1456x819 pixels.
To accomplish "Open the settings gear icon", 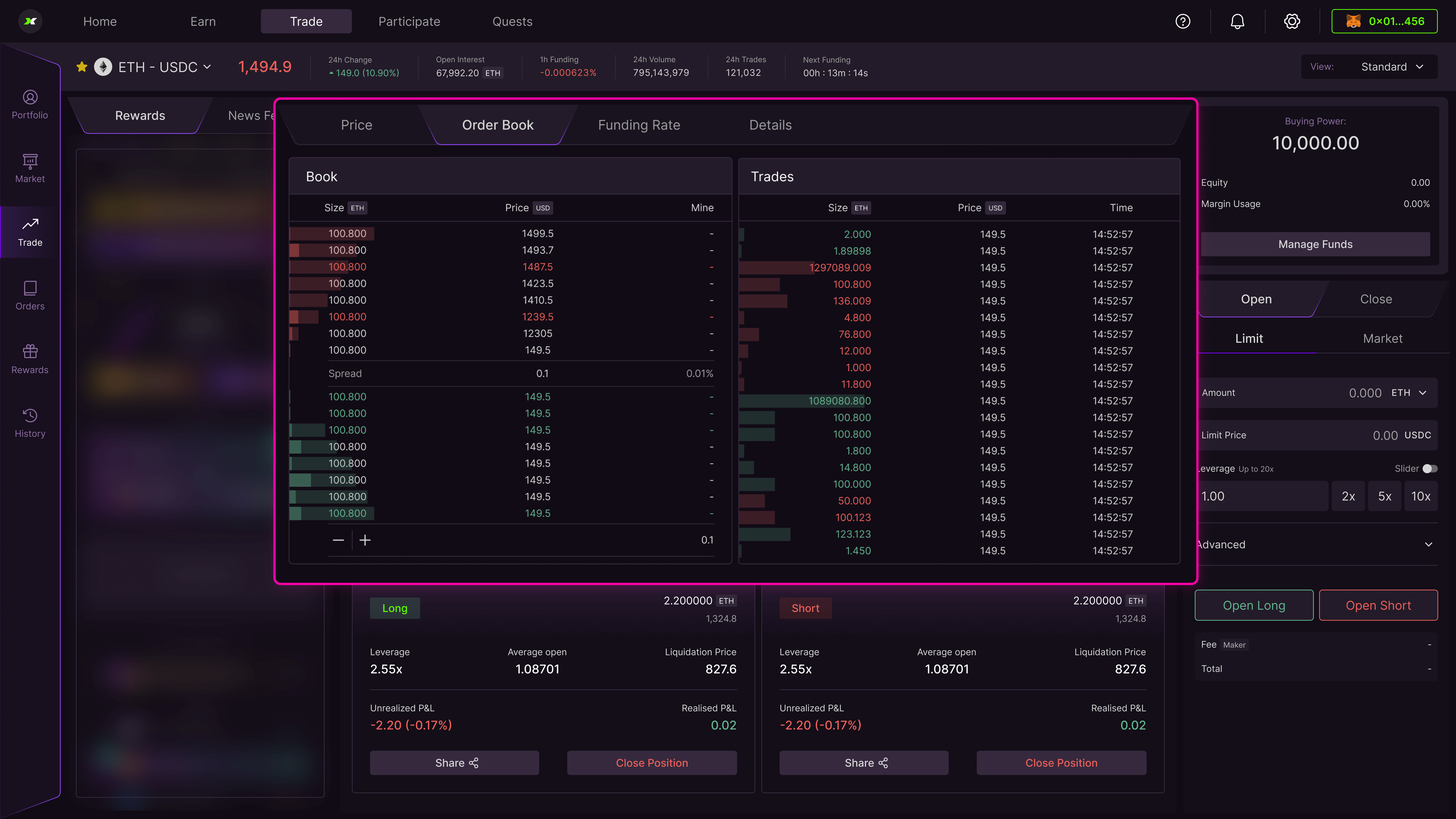I will point(1292,21).
